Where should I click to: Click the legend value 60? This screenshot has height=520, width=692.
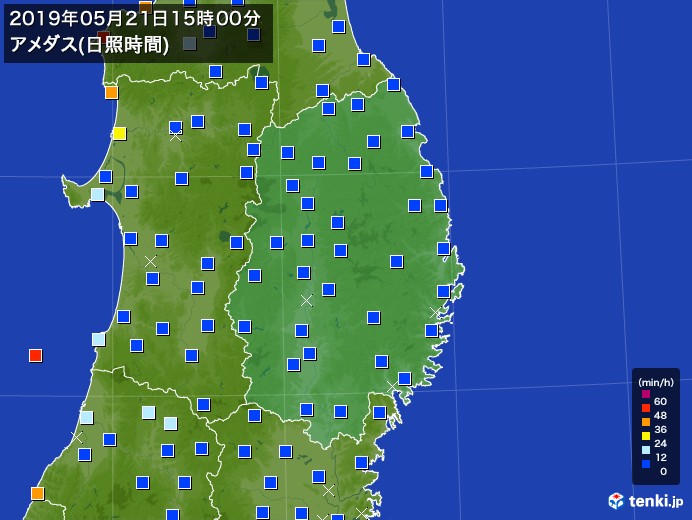click(660, 401)
